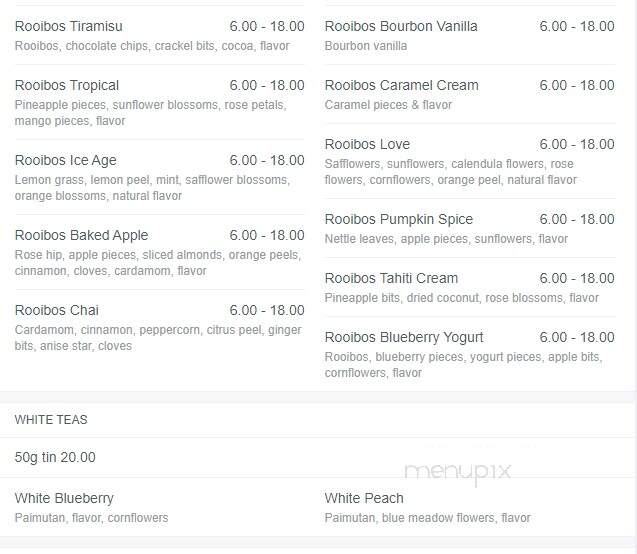Click the Rooibos Chai ingredients description

(158, 338)
